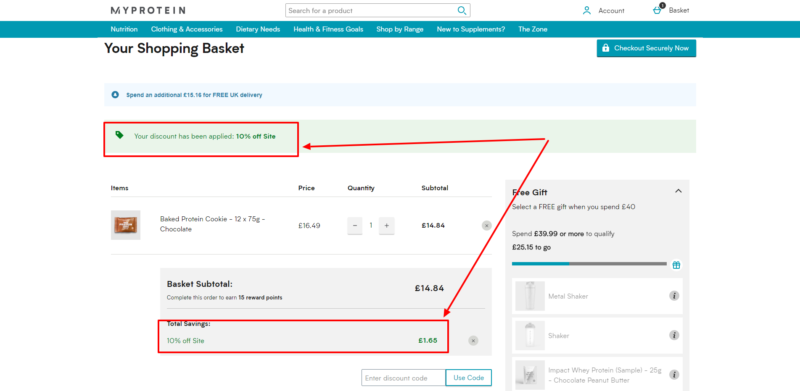
Task: Click the Impact Whey Protein (Sample) label
Action: (605, 375)
